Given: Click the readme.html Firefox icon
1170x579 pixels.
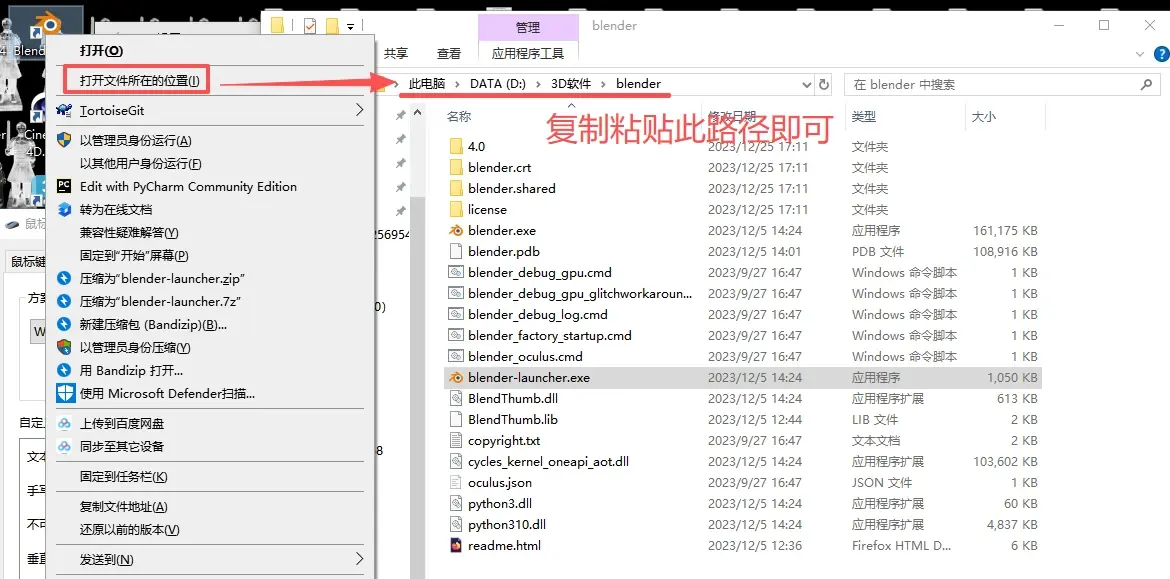Looking at the screenshot, I should tap(456, 545).
